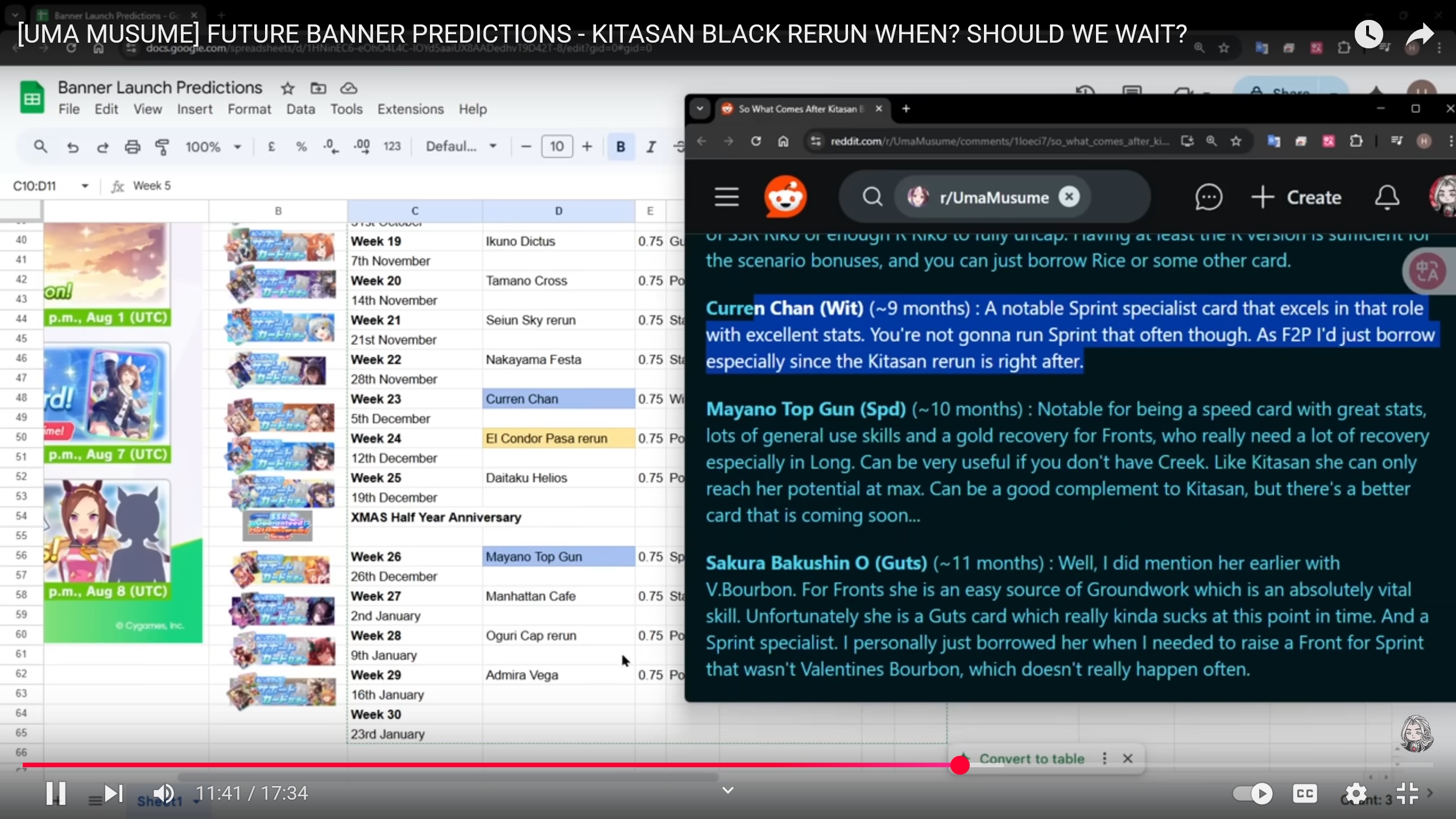Select the paint format tool
The height and width of the screenshot is (819, 1456).
point(162,147)
